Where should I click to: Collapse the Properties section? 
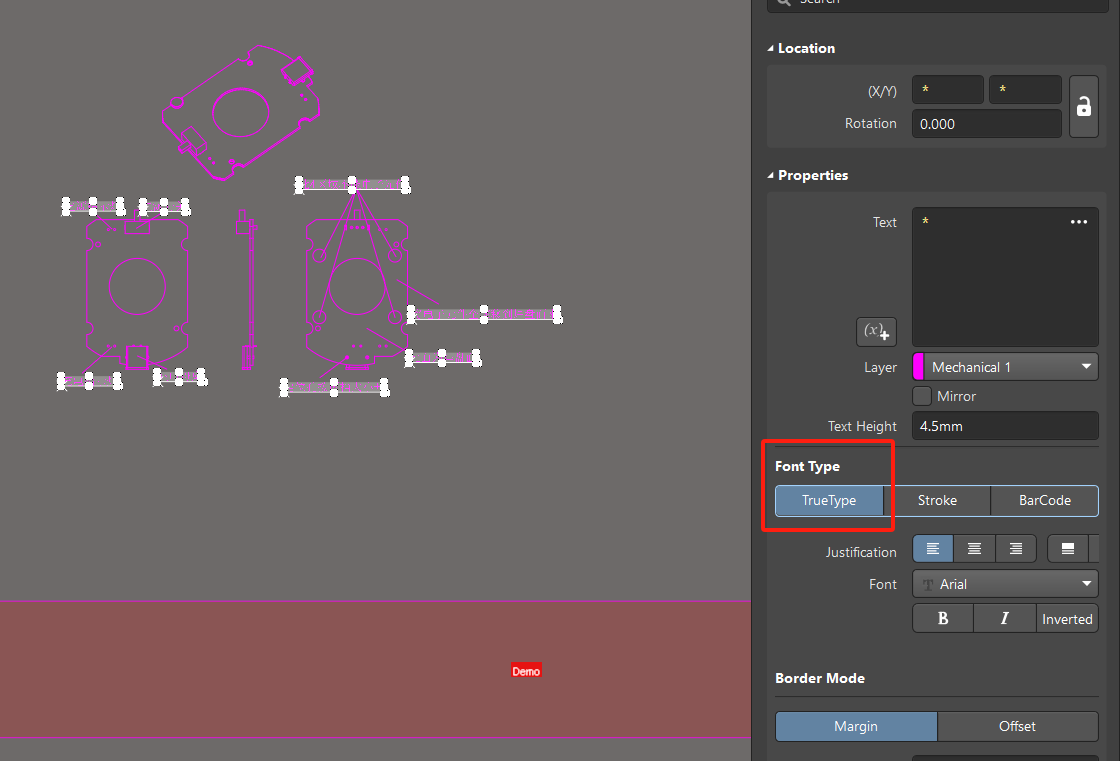click(x=771, y=176)
